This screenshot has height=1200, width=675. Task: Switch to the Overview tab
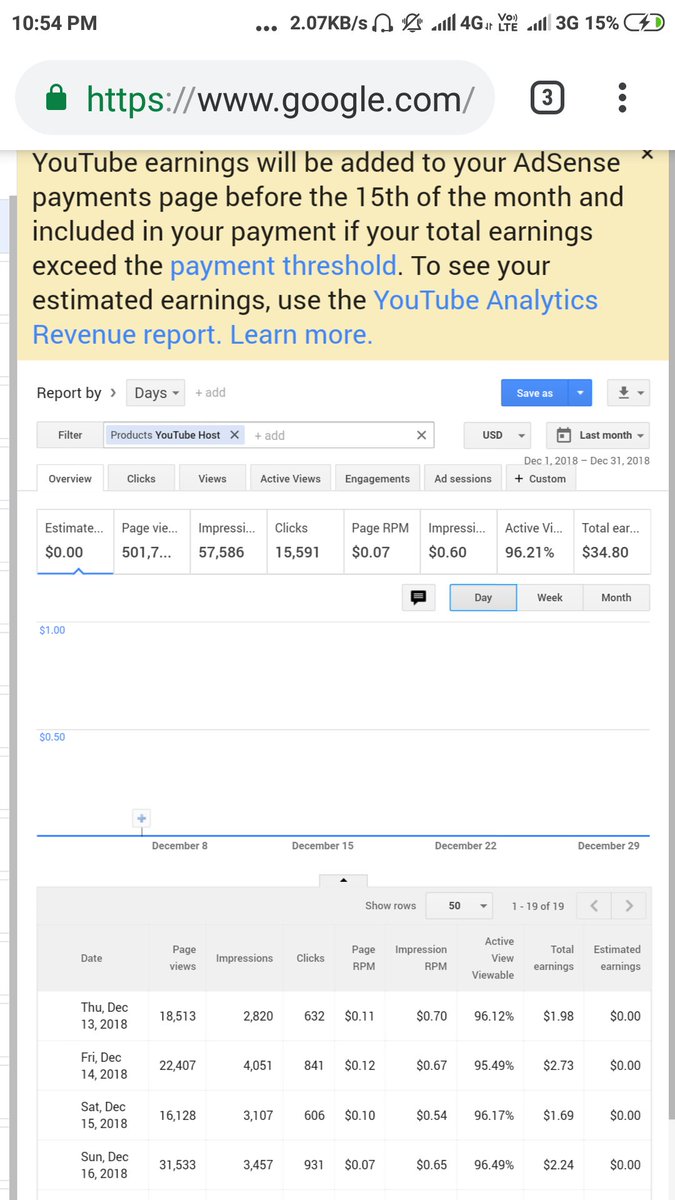[x=70, y=479]
